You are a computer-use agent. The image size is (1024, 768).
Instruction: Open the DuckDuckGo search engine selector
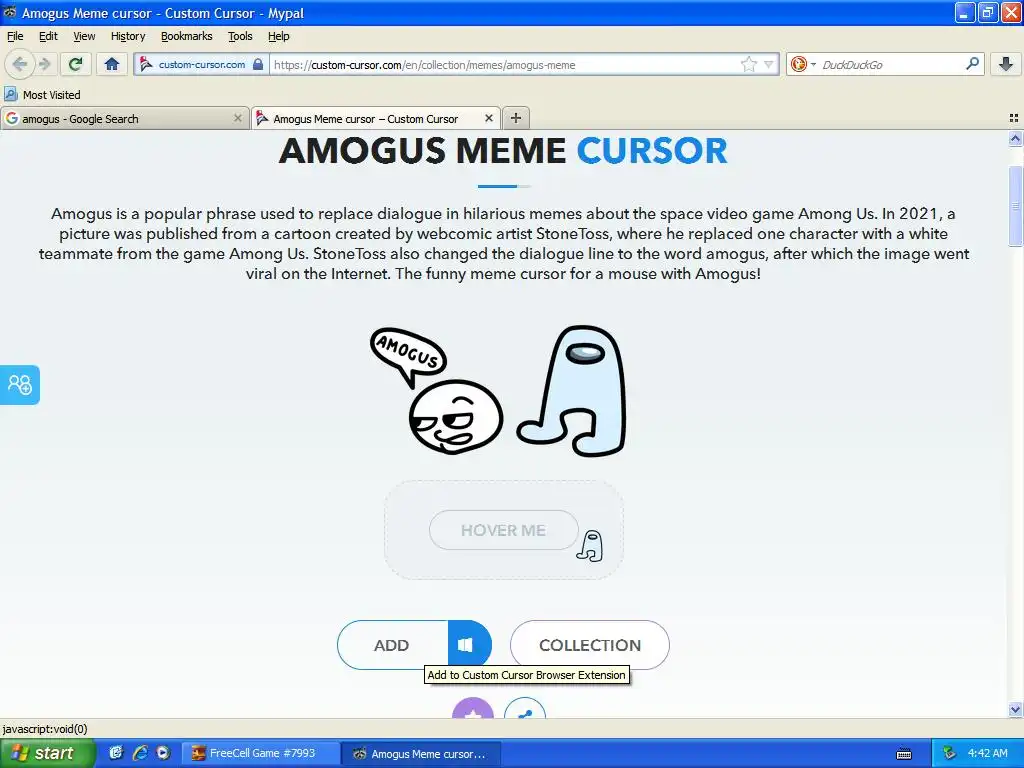tap(803, 65)
